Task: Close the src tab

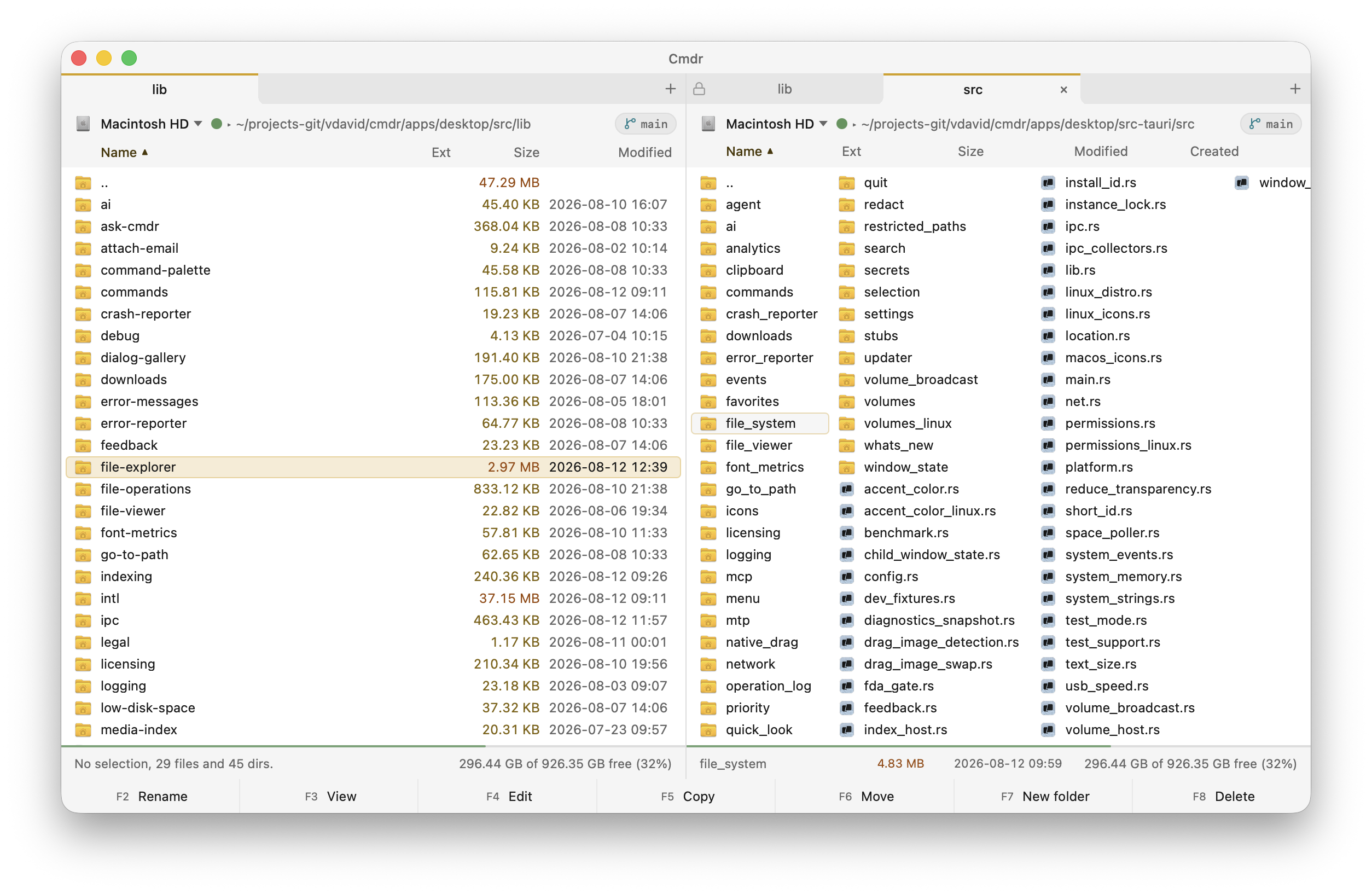Action: (x=1063, y=89)
